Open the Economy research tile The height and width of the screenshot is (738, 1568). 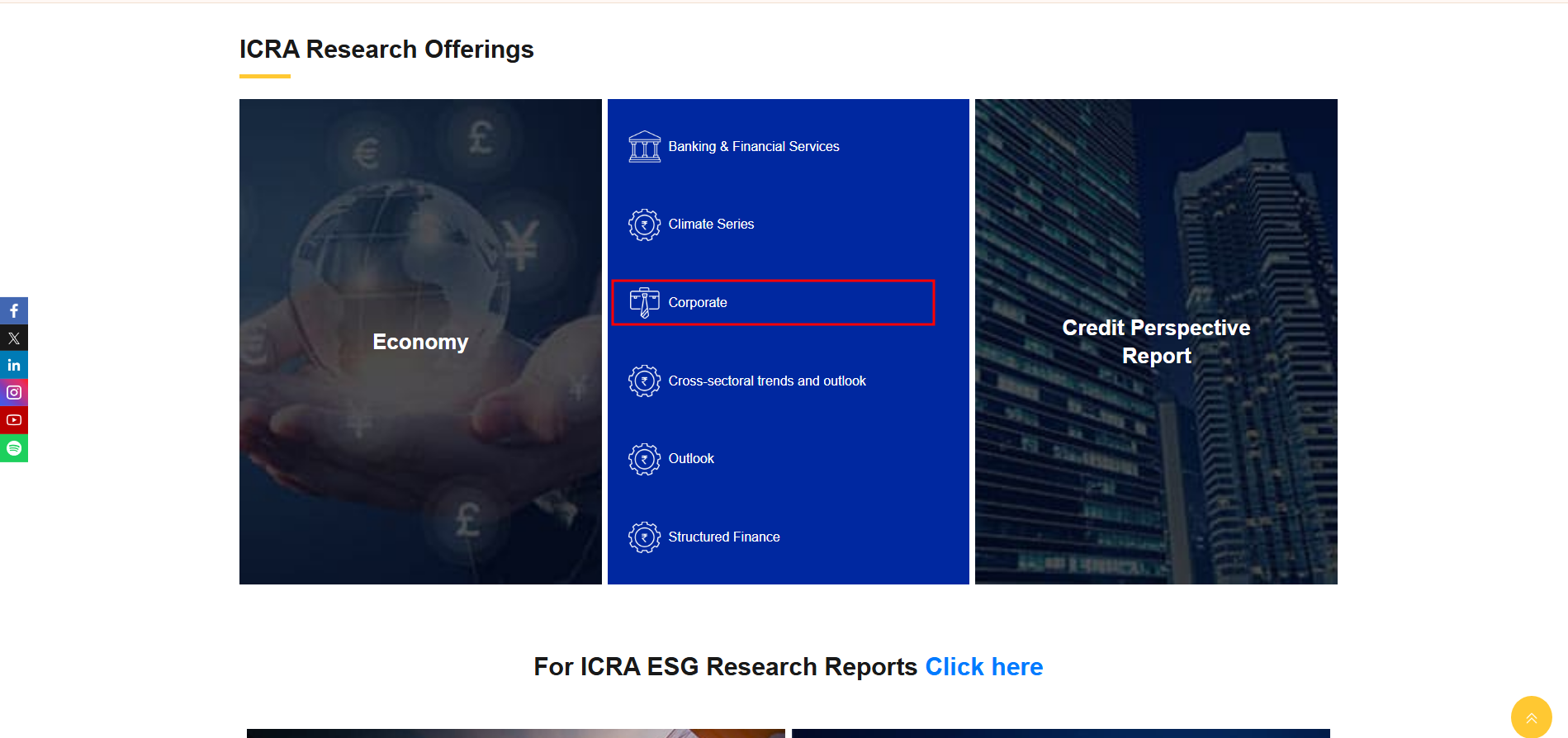tap(420, 342)
